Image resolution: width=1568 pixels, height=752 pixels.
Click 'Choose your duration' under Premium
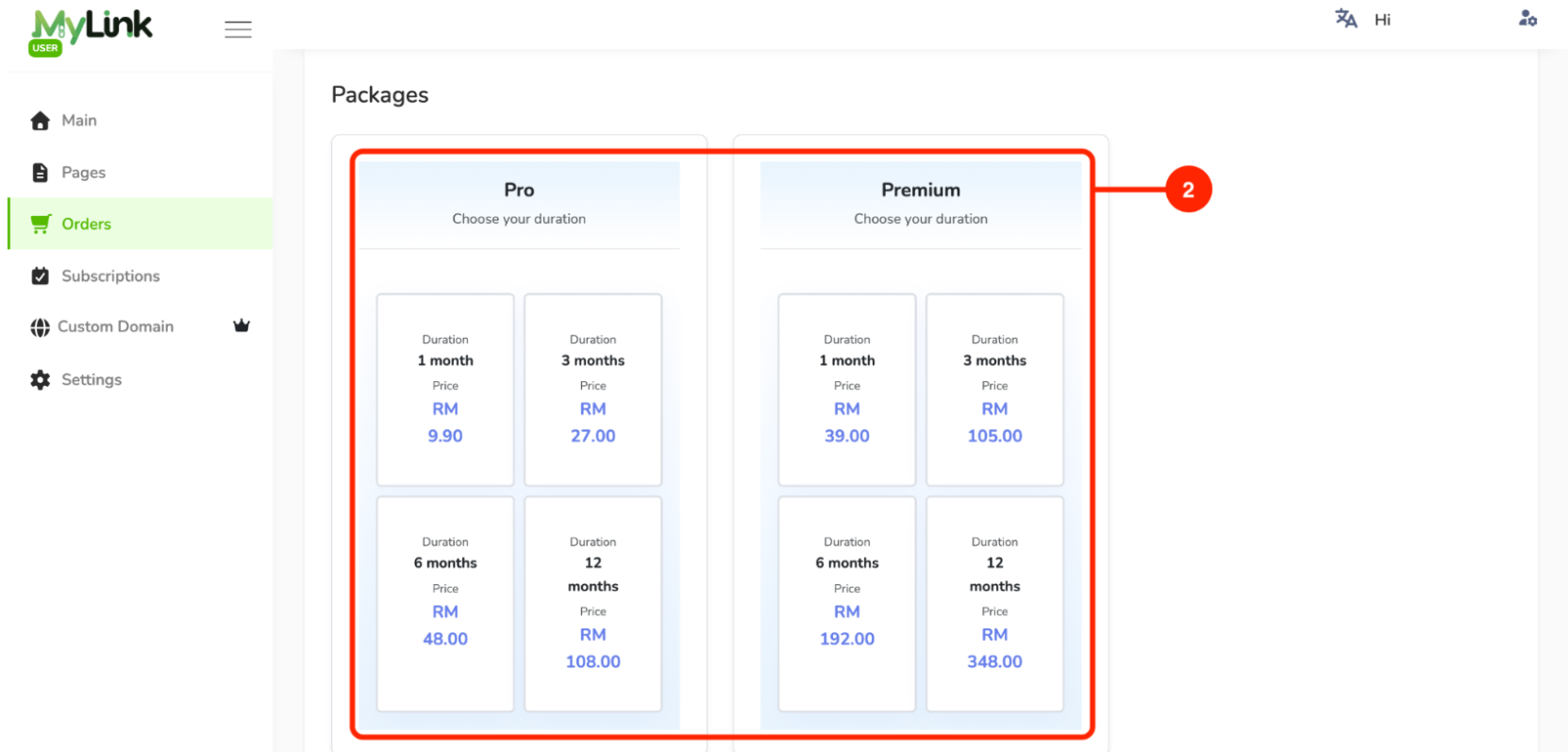(x=921, y=219)
